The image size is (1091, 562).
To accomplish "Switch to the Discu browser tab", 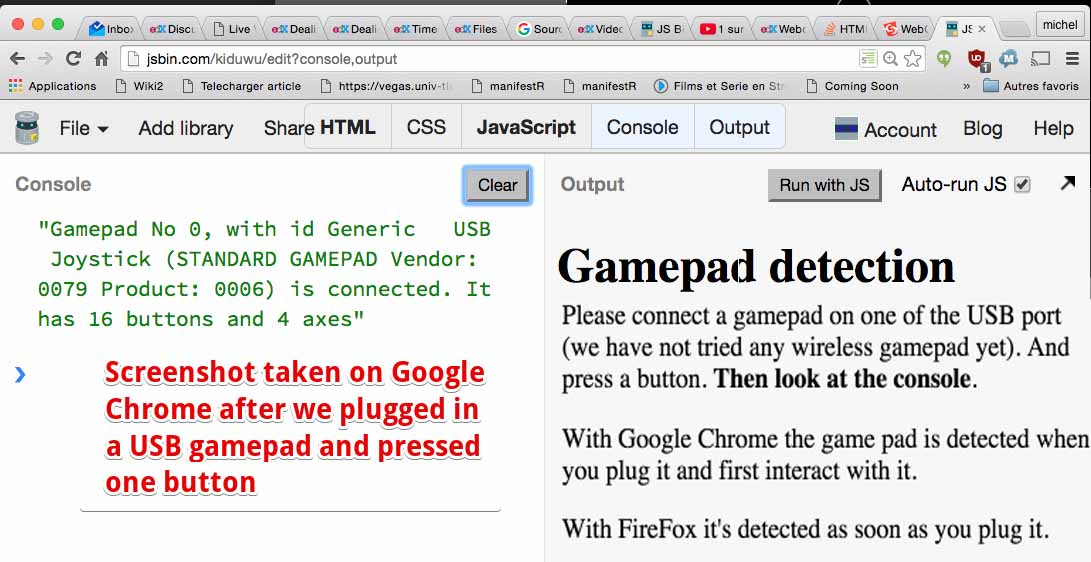I will (x=173, y=29).
